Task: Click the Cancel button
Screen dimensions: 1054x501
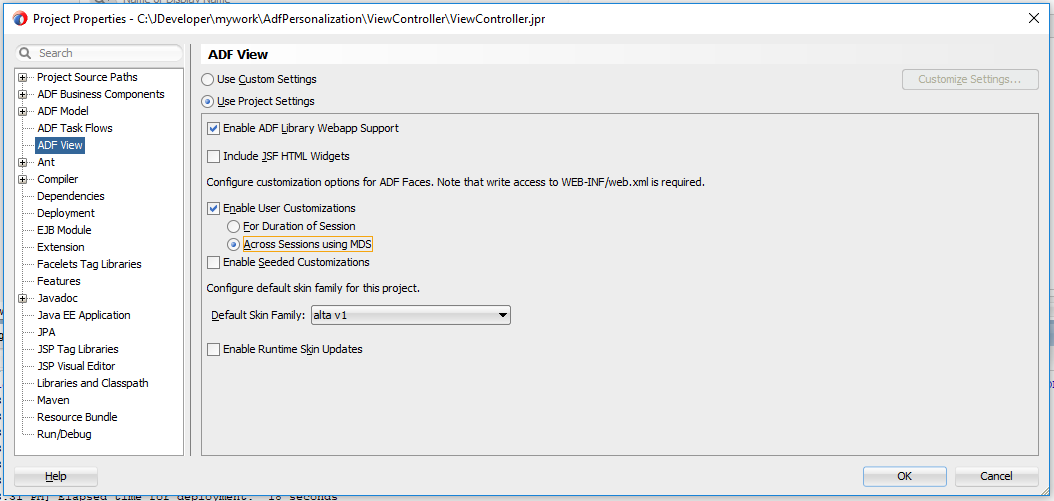Action: click(996, 476)
